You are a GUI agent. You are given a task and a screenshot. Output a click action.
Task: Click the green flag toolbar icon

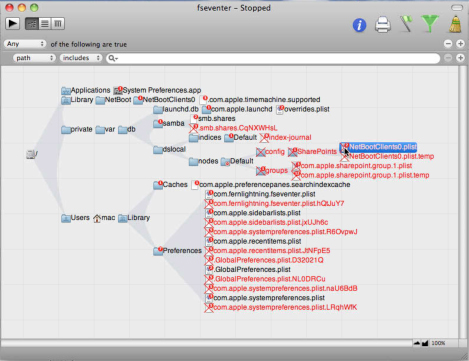point(406,24)
